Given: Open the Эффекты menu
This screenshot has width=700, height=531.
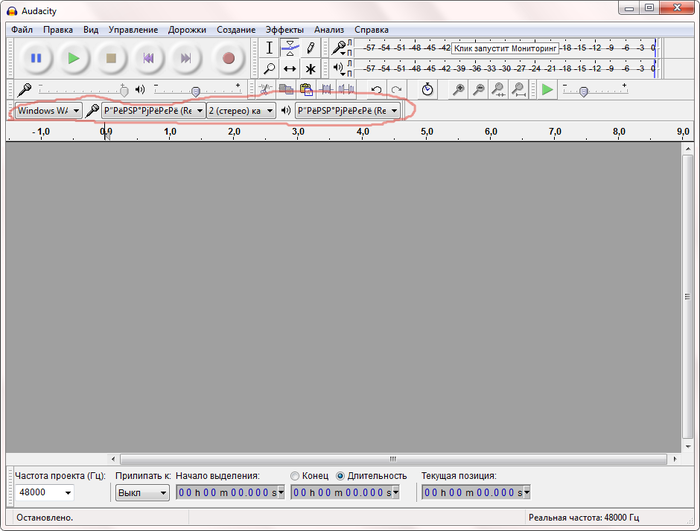Looking at the screenshot, I should [x=284, y=30].
